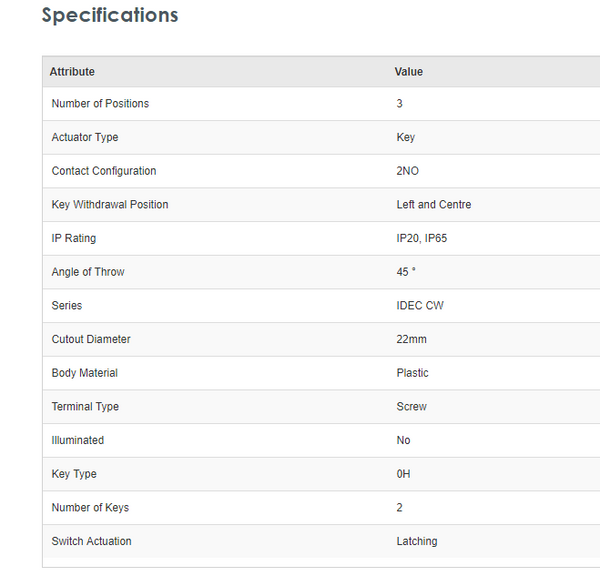Click the 0H key type value

(403, 474)
